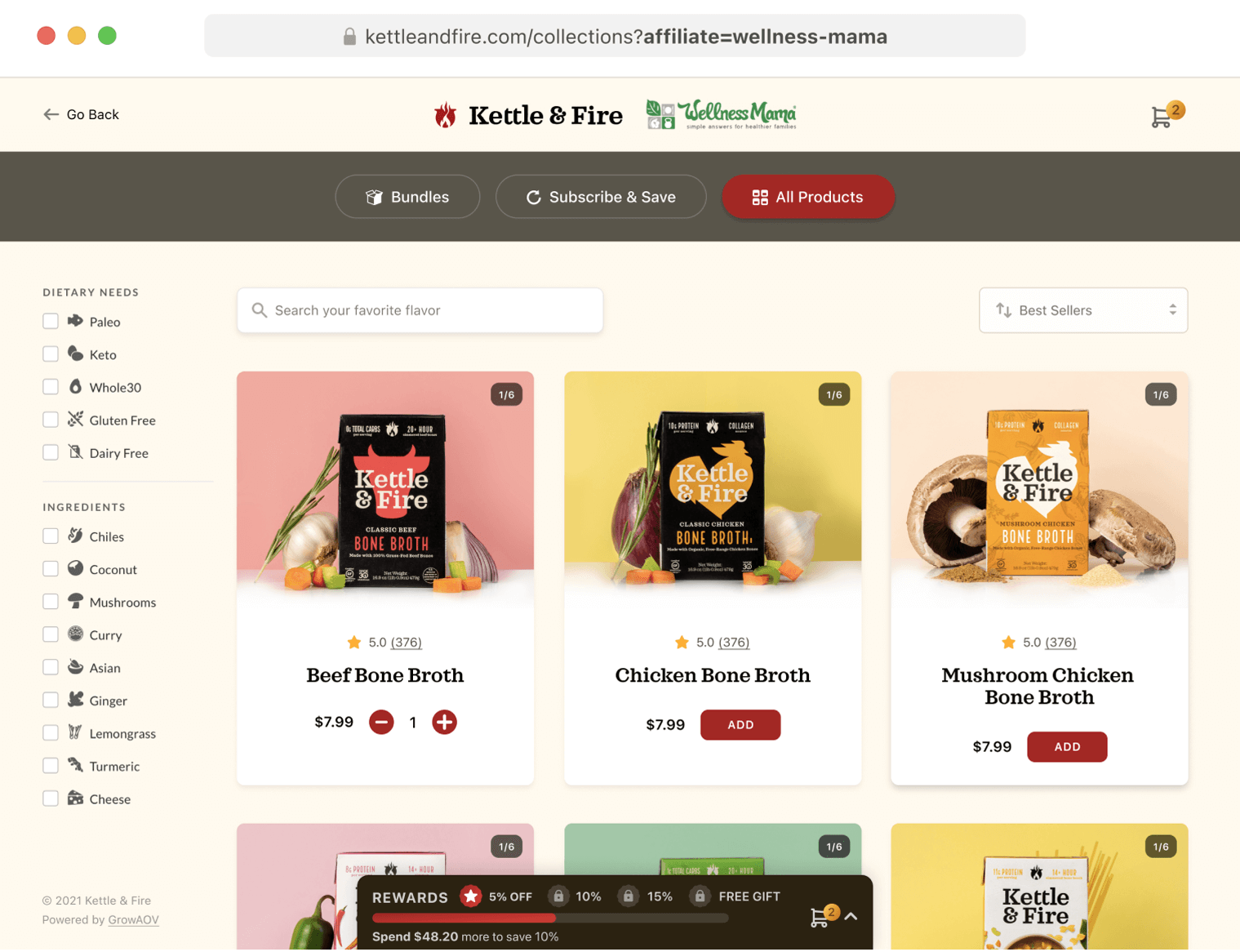Open the GrowAOV link in footer
This screenshot has width=1240, height=952.
(x=133, y=920)
